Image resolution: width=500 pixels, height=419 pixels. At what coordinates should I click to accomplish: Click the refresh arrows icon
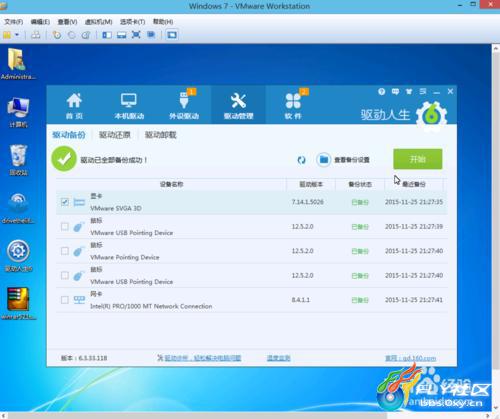click(x=301, y=160)
